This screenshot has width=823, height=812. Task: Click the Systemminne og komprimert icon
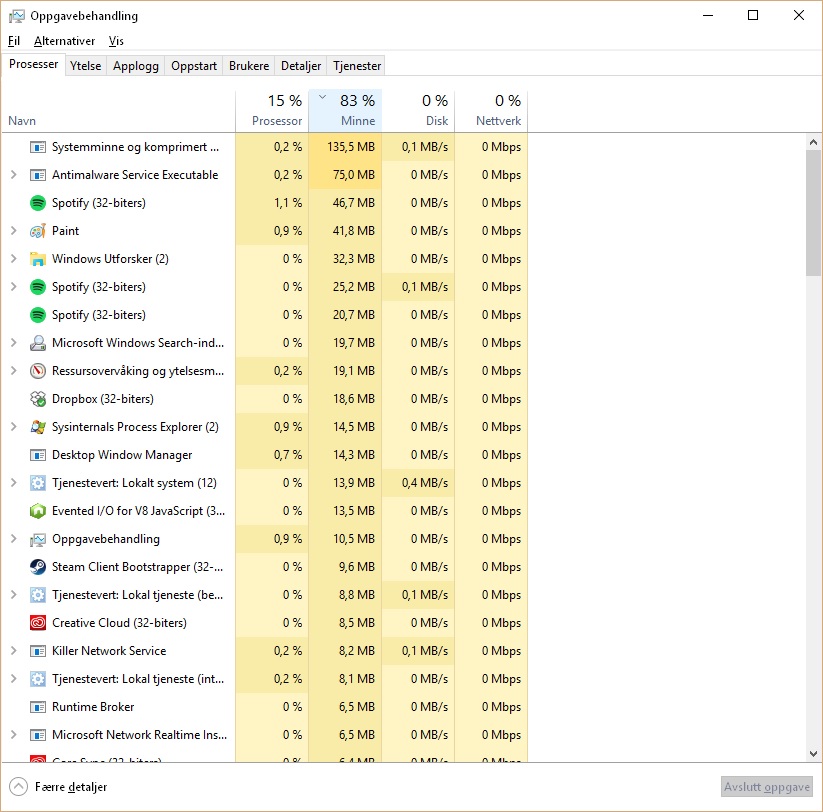pos(38,147)
